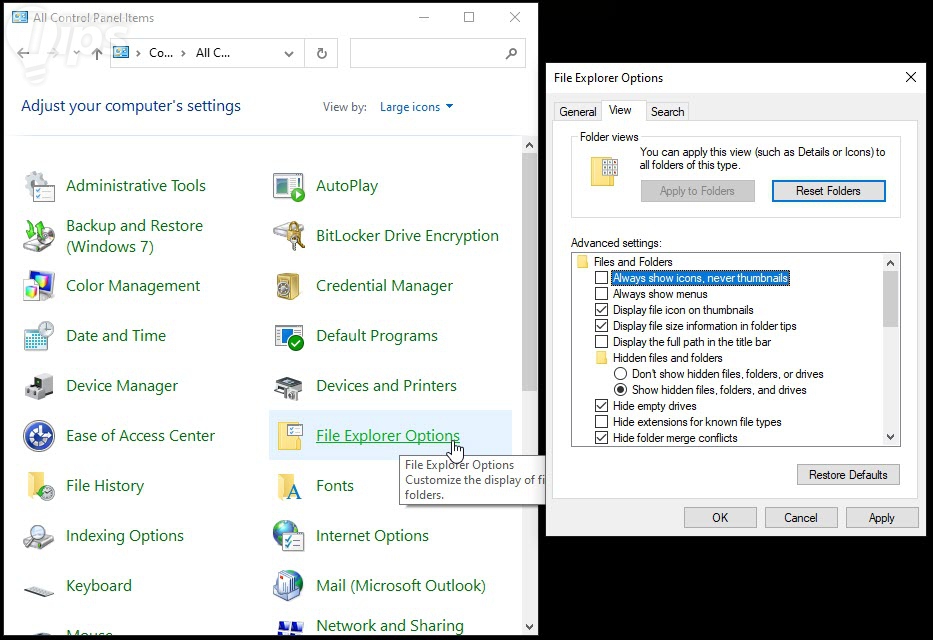Uncheck Hide empty drives
This screenshot has width=933, height=640.
coord(601,406)
